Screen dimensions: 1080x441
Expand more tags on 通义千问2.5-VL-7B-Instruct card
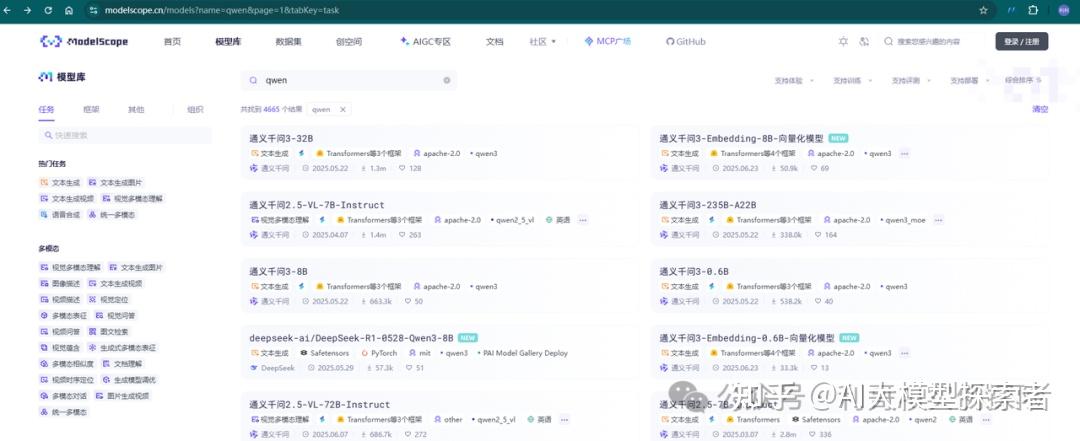583,220
